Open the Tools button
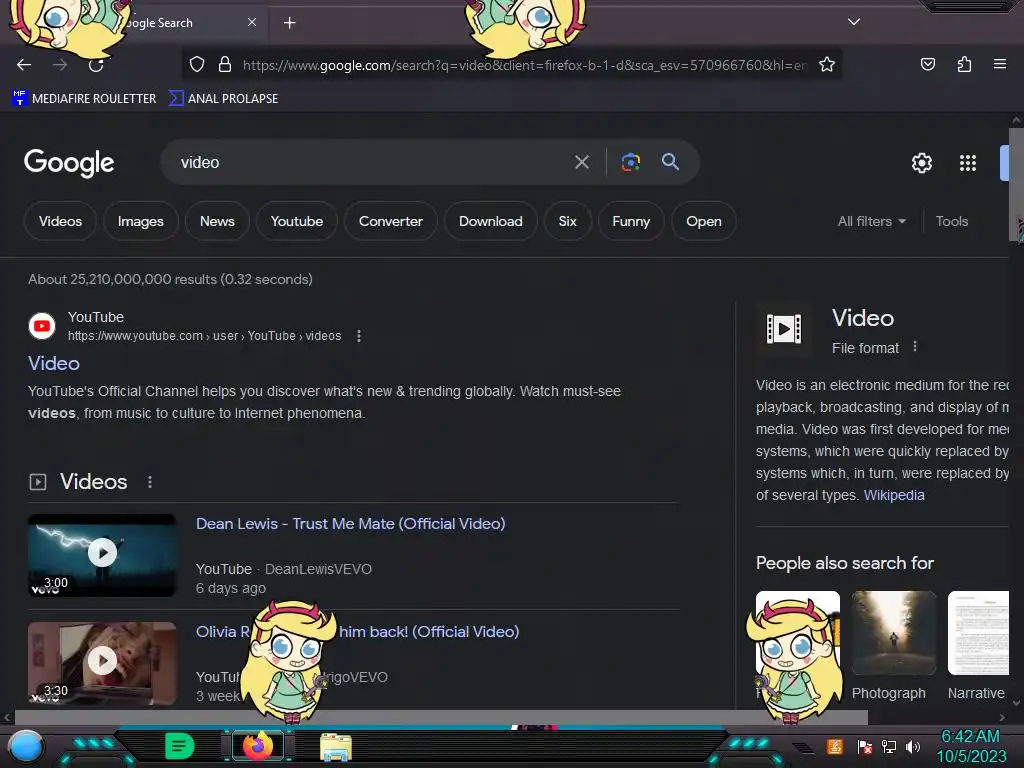The width and height of the screenshot is (1024, 768). 952,221
